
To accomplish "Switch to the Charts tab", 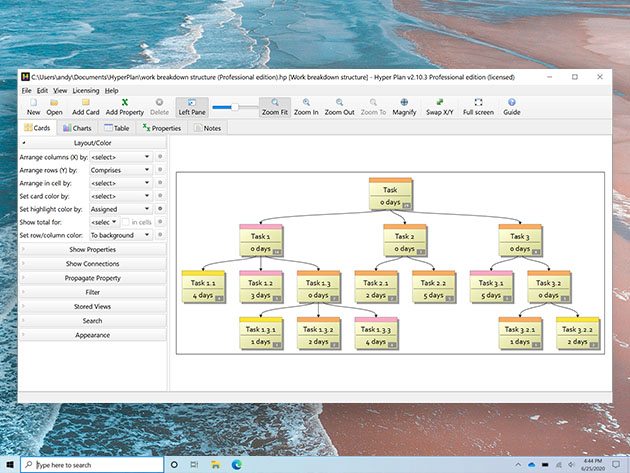I will pyautogui.click(x=77, y=128).
